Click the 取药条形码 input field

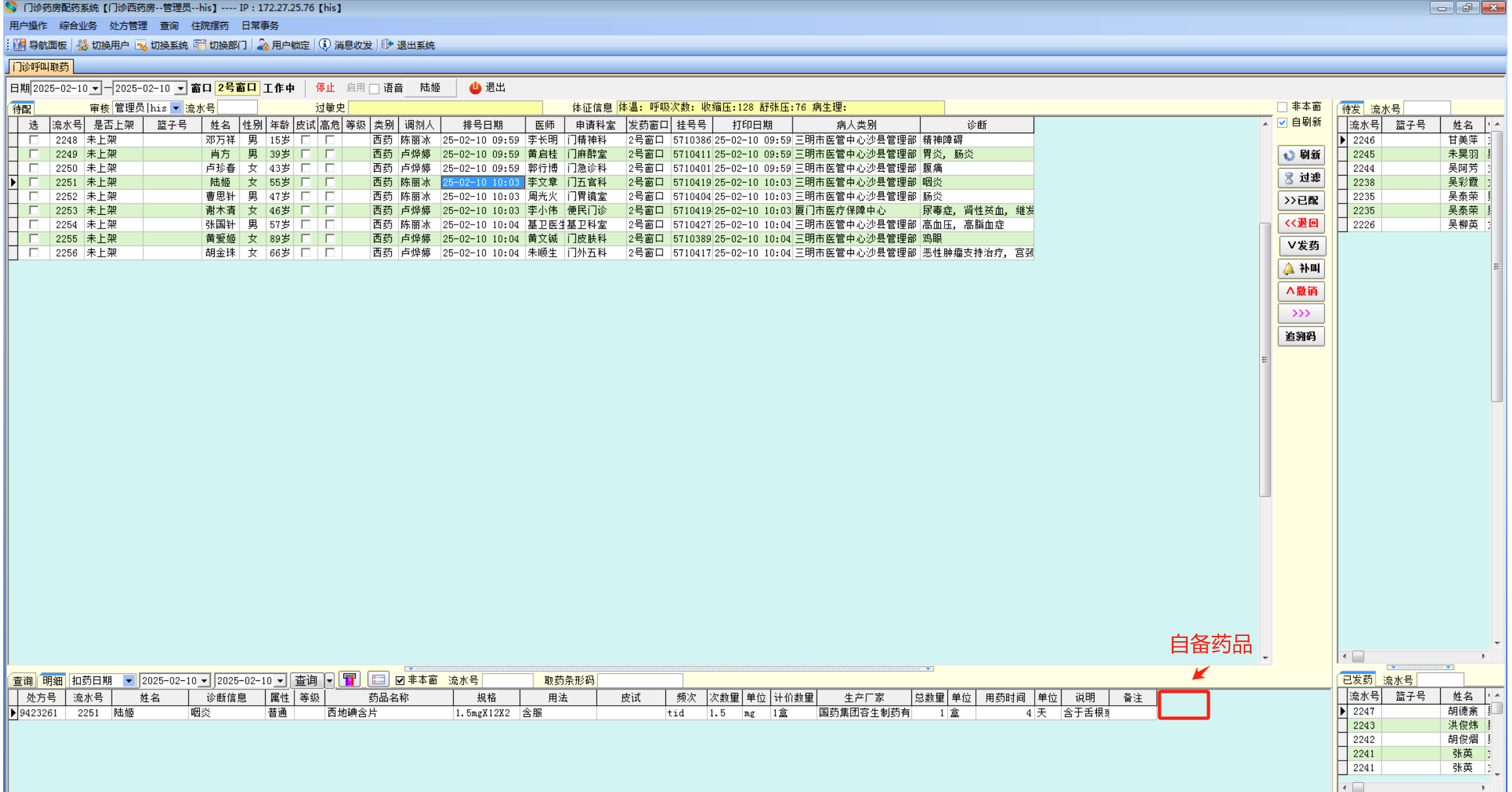click(x=640, y=680)
